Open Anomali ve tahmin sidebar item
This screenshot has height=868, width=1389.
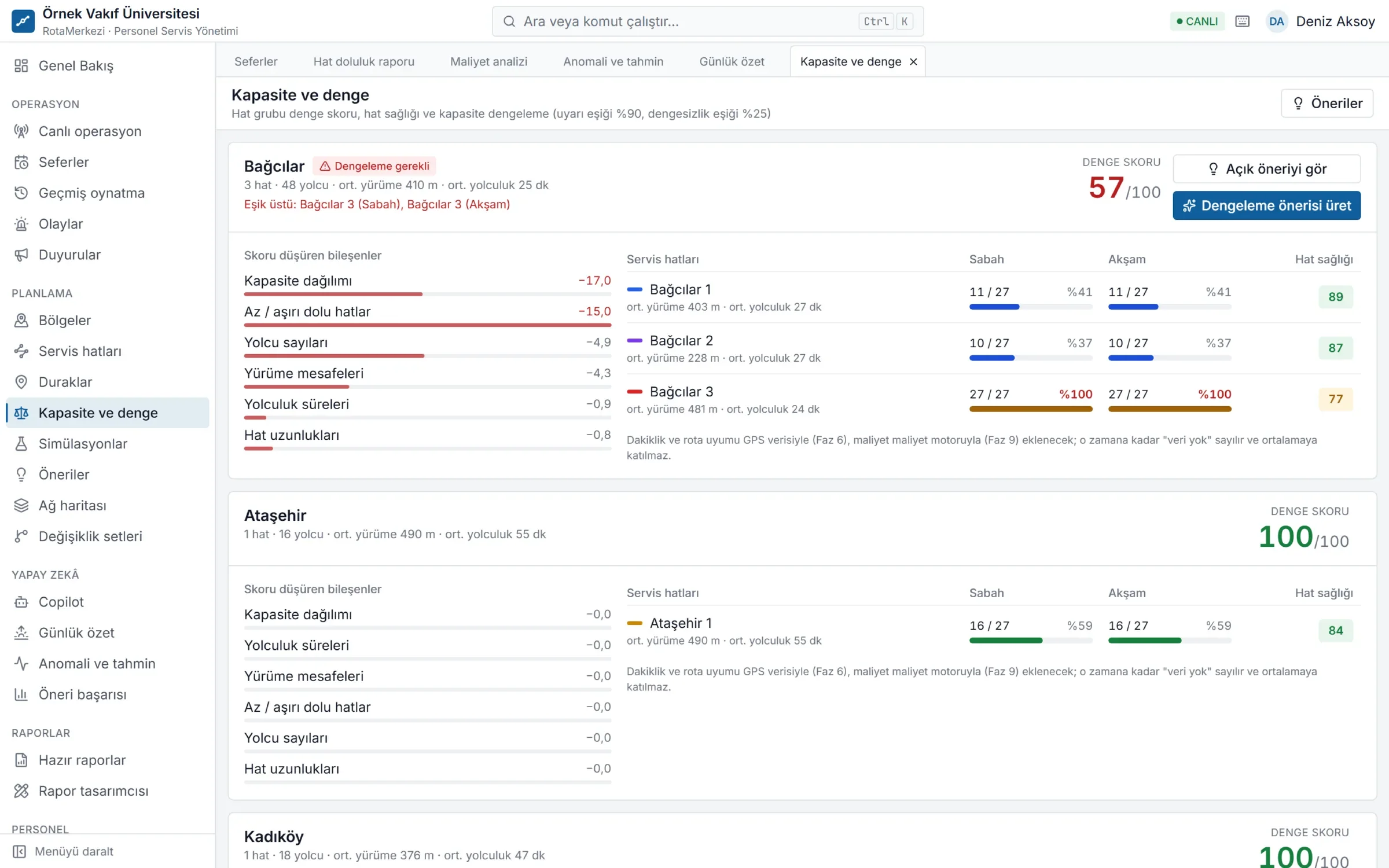click(x=107, y=664)
